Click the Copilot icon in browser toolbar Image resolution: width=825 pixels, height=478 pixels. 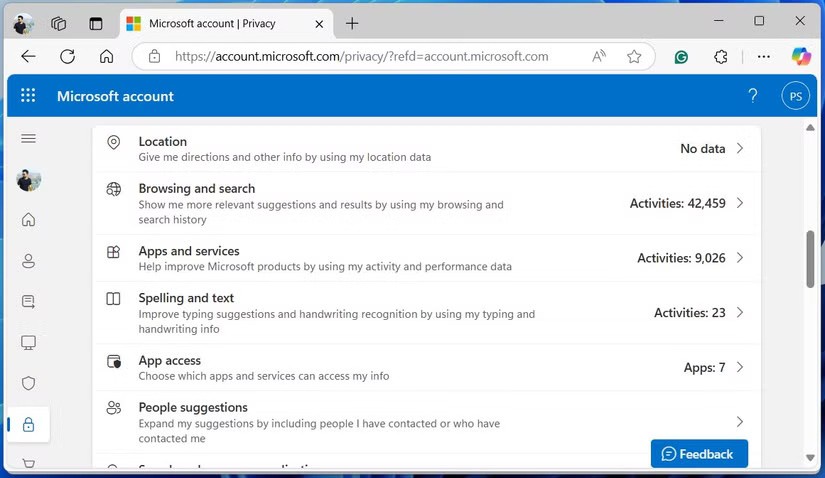coord(800,57)
